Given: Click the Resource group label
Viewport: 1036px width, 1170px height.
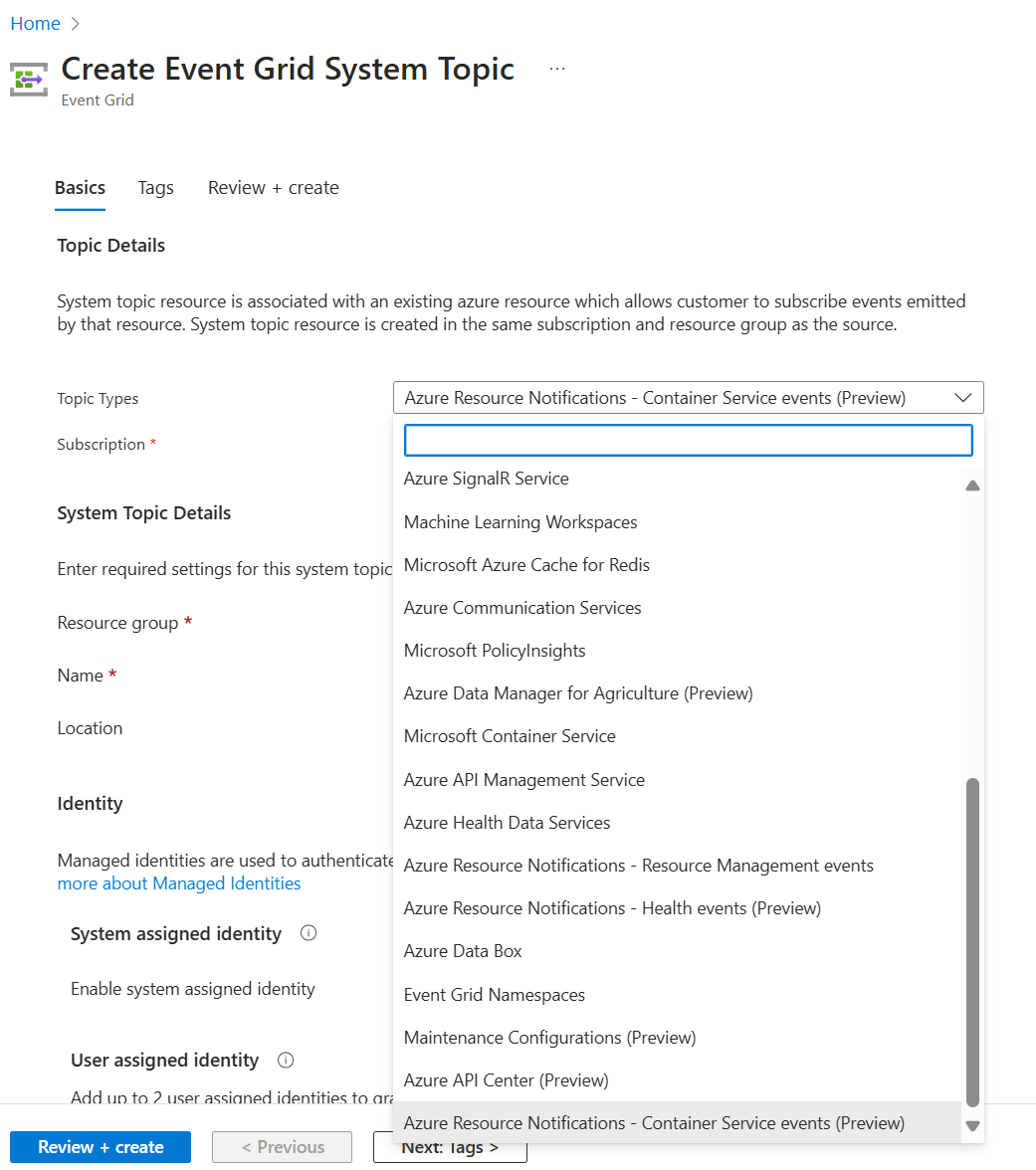Looking at the screenshot, I should pyautogui.click(x=117, y=623).
